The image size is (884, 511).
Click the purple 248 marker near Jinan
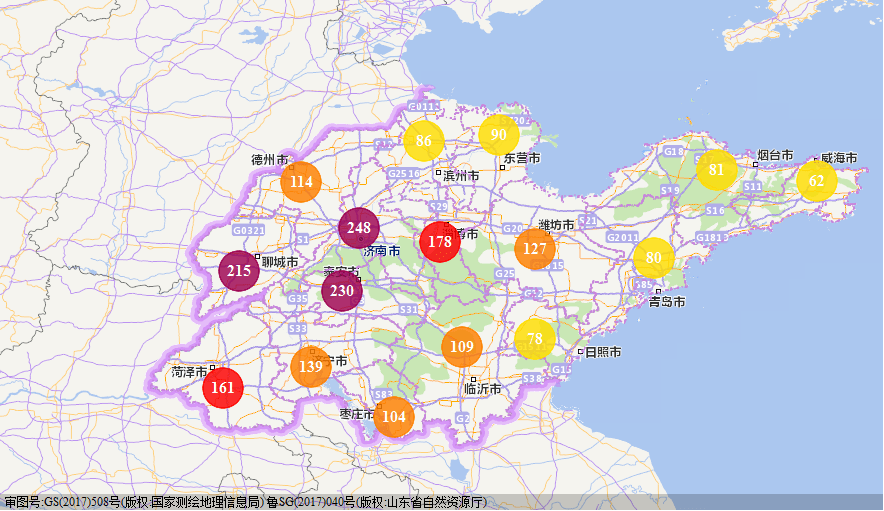tap(358, 228)
